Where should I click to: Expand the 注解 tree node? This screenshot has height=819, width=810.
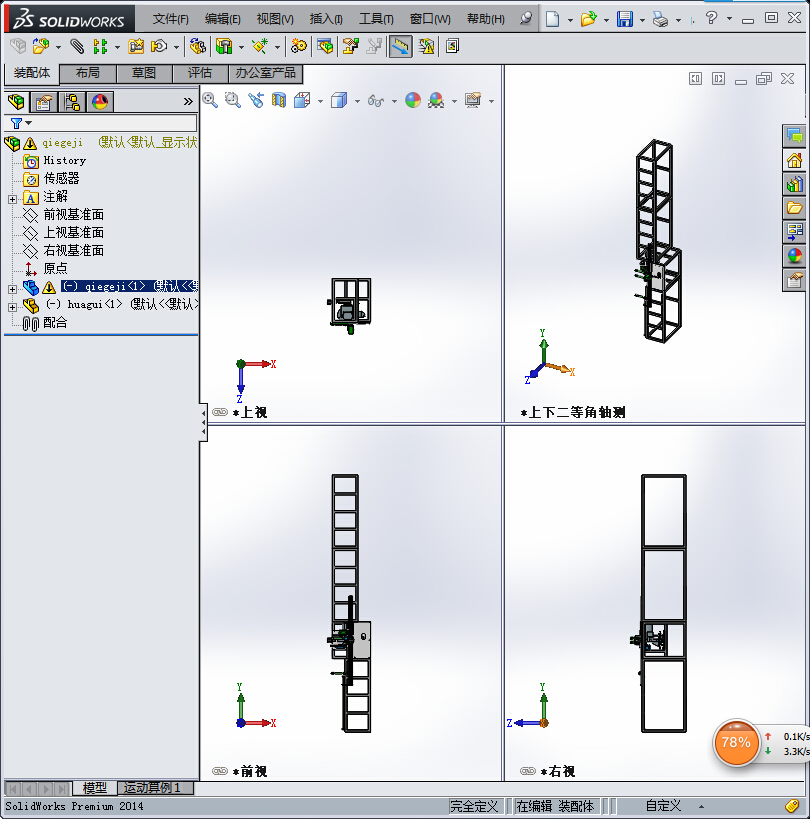pos(13,199)
